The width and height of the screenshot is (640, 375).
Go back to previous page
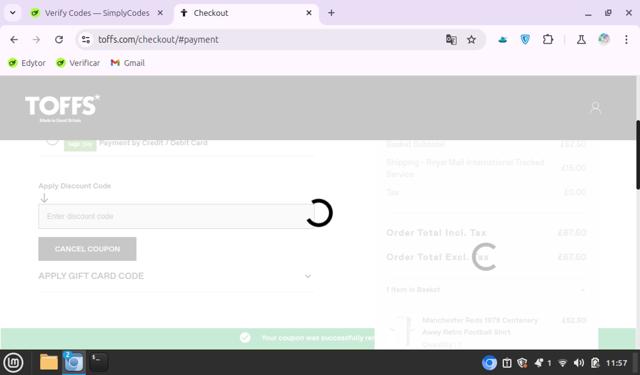pos(14,40)
